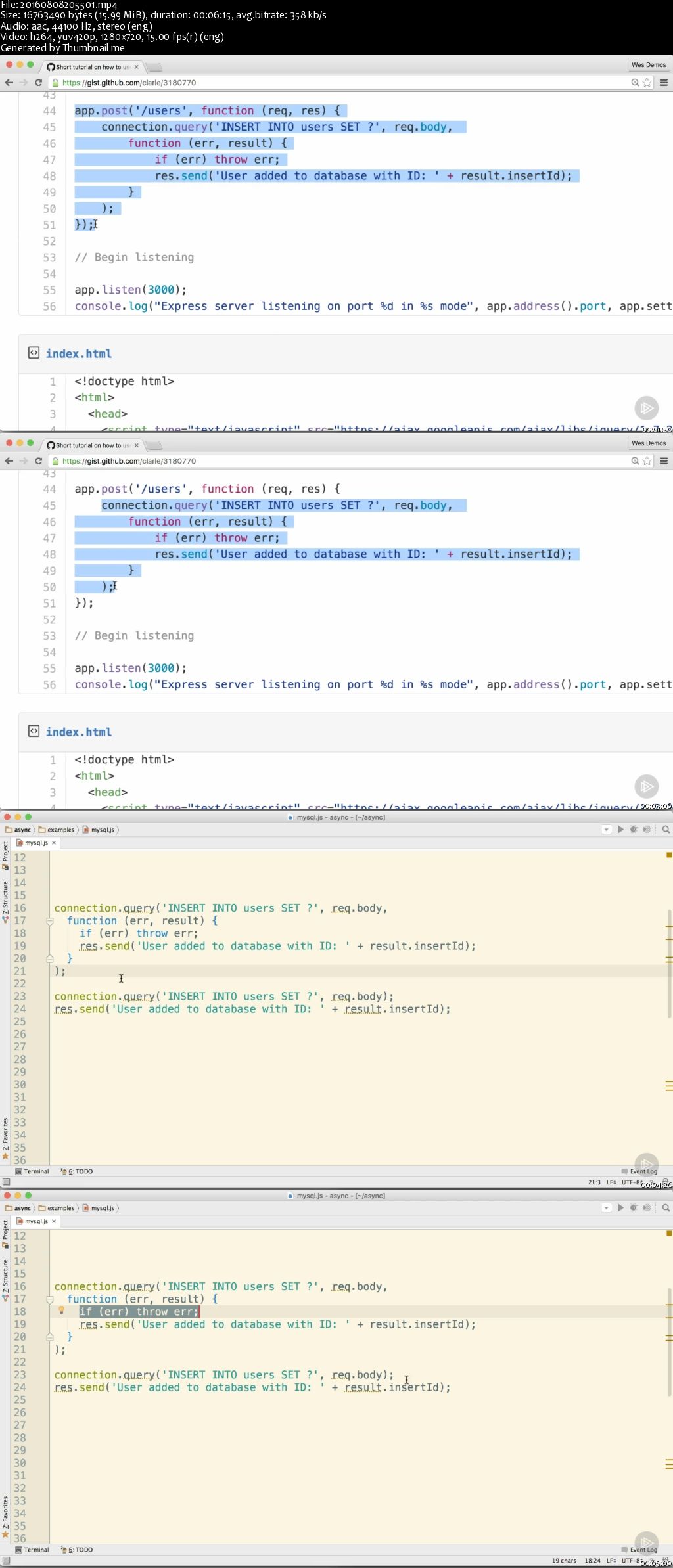Close the mysql.js tab in the last IDE frame
This screenshot has width=673, height=1568.
coord(54,1221)
